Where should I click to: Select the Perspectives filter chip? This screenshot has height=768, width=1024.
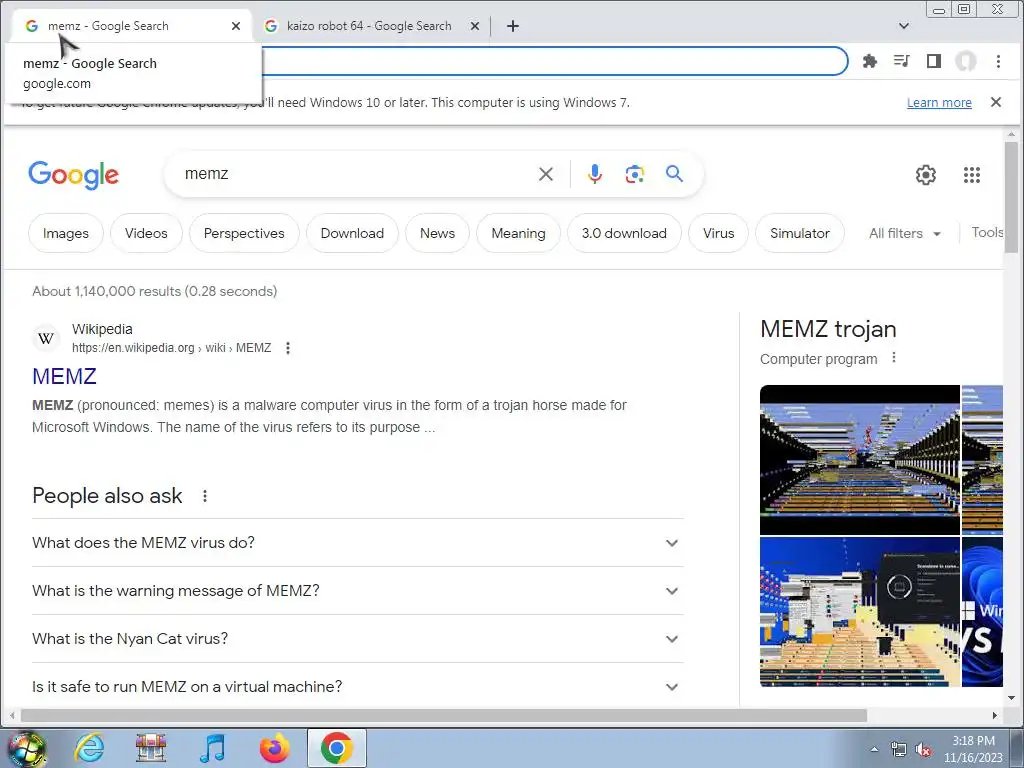click(244, 233)
